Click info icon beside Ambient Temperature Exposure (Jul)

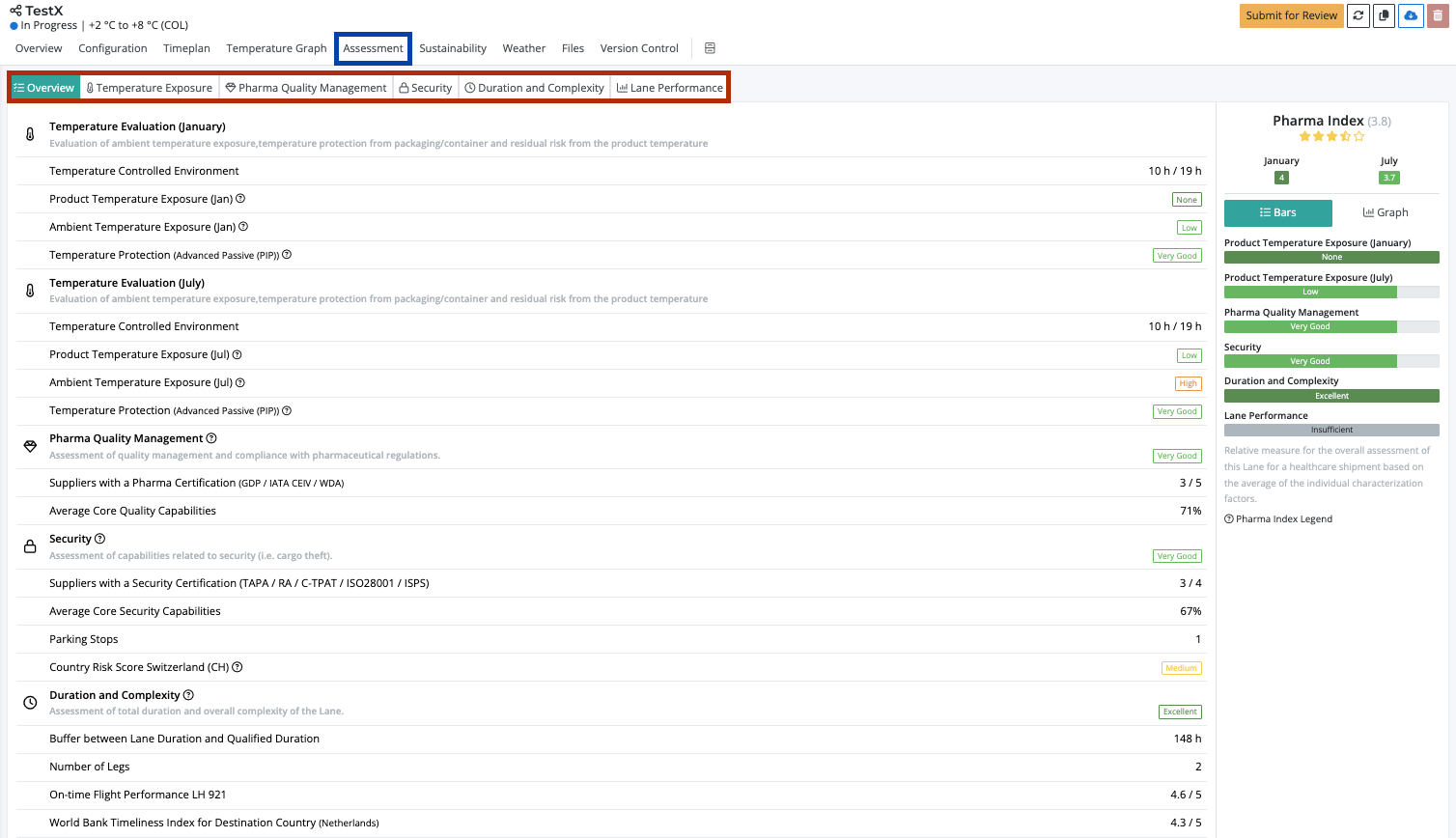click(240, 382)
